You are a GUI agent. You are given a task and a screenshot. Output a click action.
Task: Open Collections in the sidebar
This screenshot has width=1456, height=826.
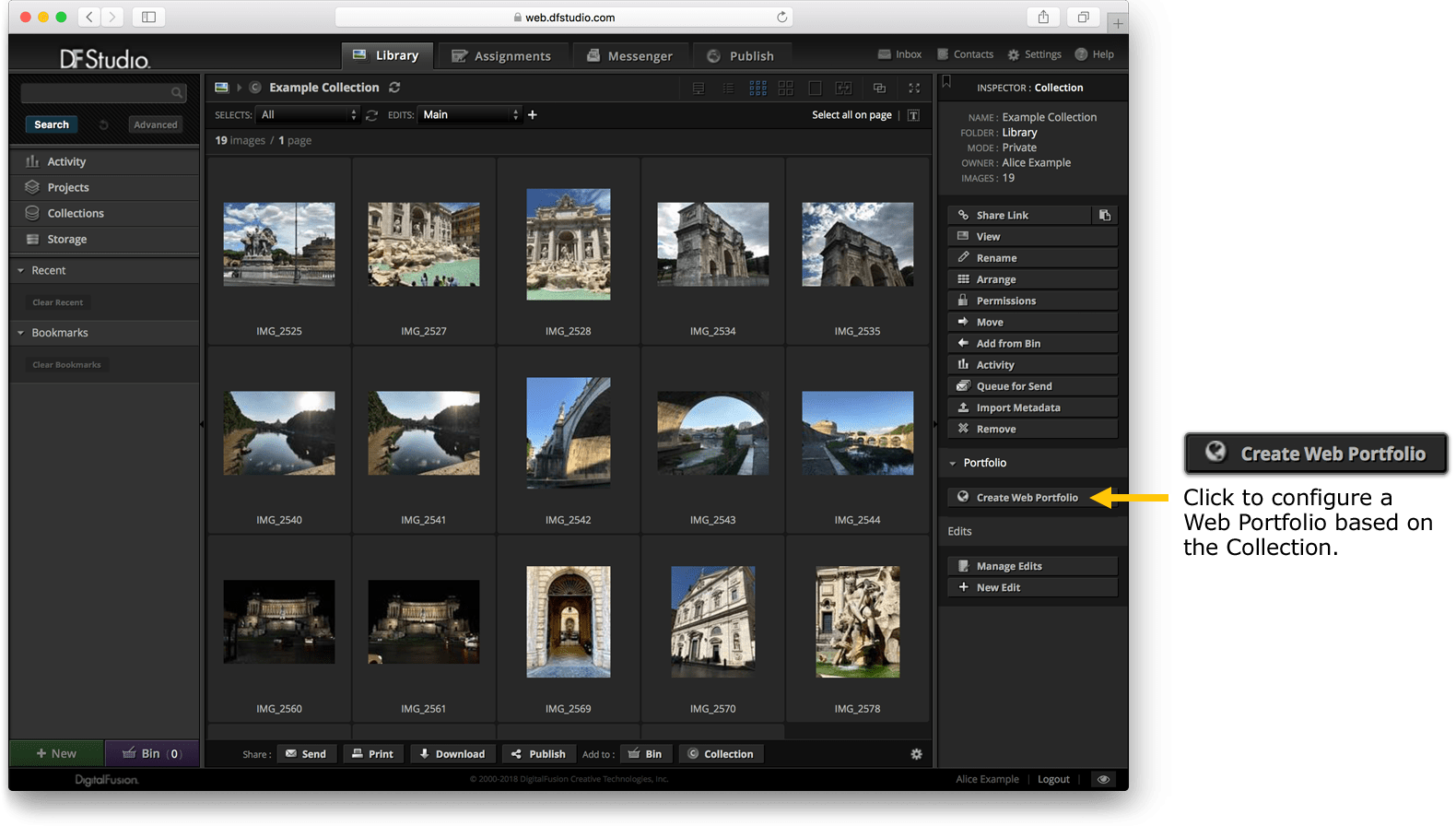(104, 213)
